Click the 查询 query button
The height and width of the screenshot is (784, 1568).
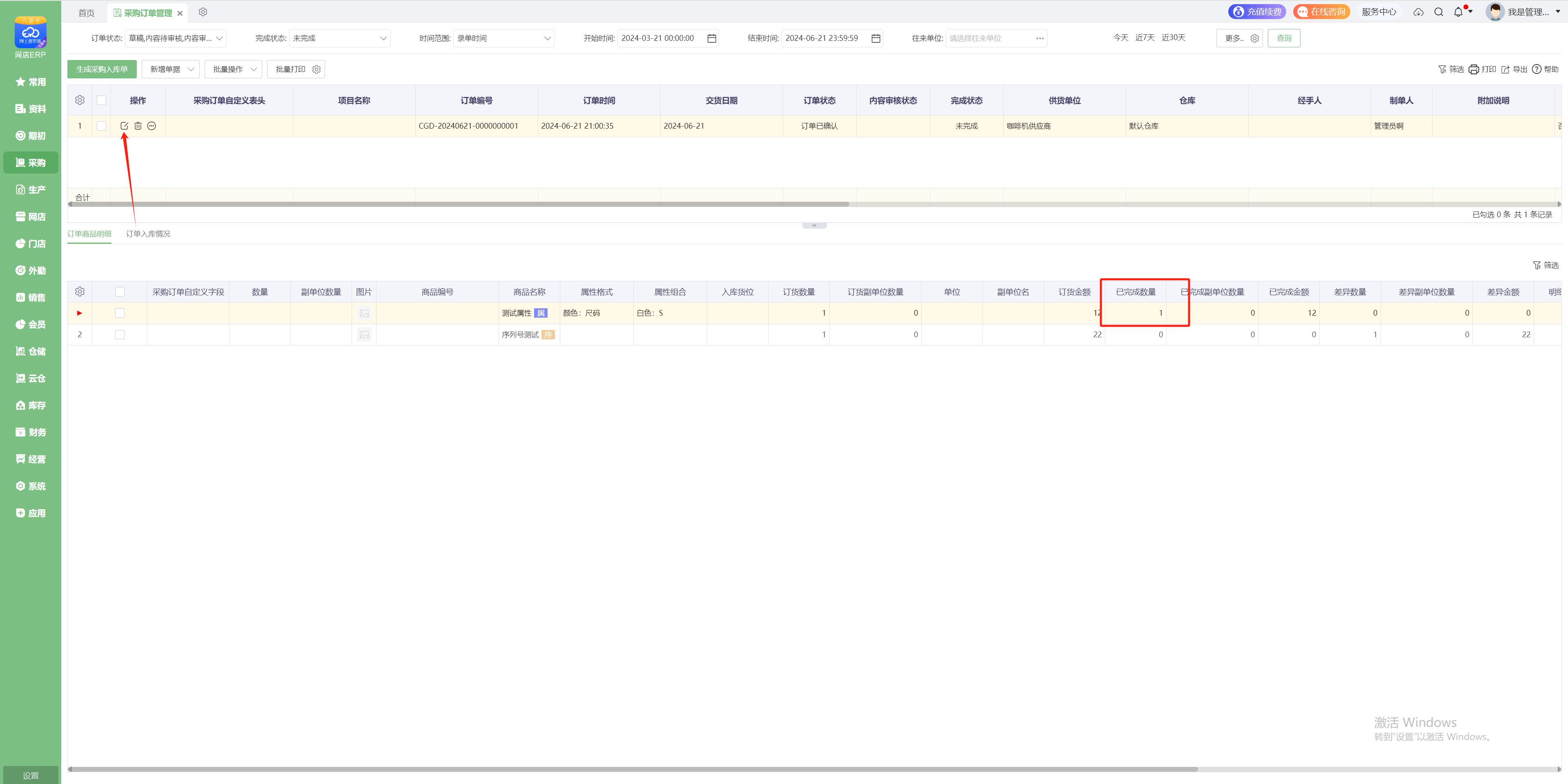click(x=1284, y=38)
